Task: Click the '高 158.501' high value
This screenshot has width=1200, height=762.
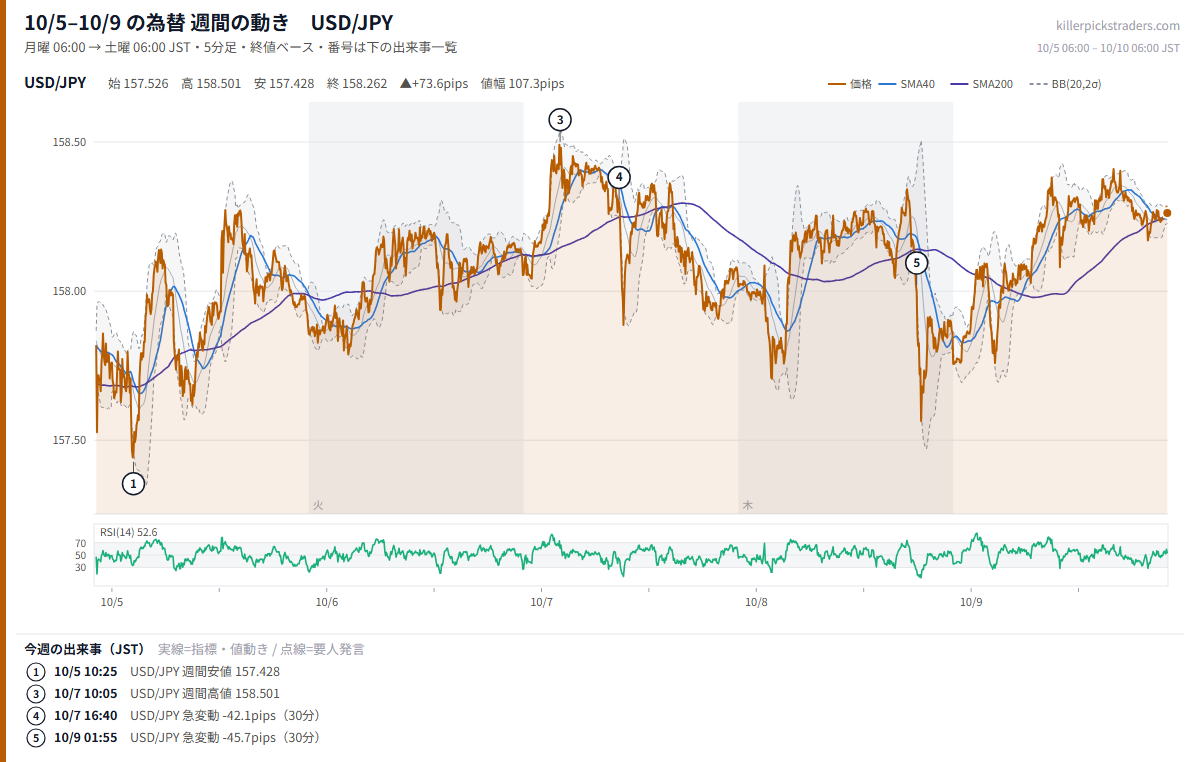Action: click(211, 84)
